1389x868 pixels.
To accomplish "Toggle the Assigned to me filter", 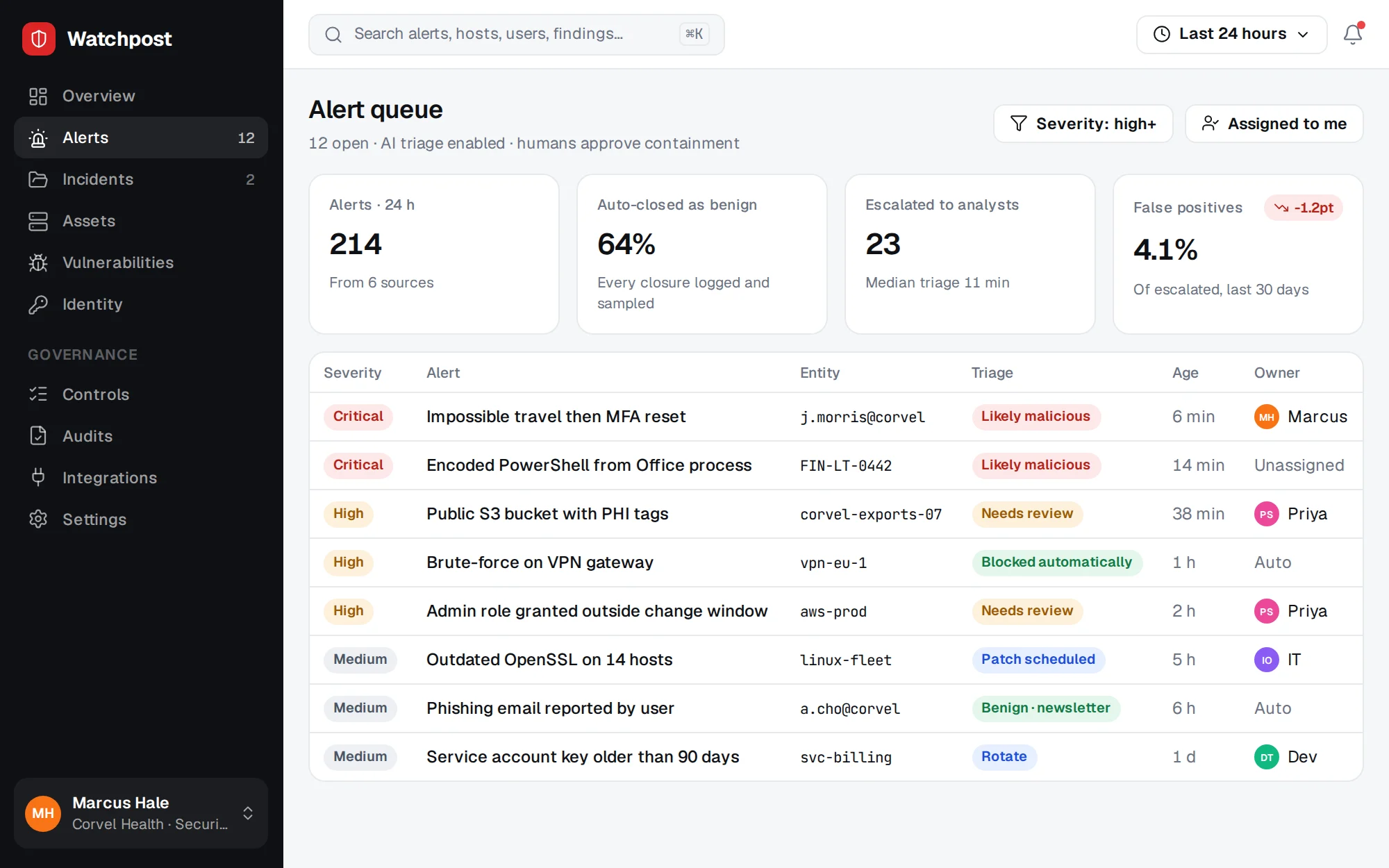I will (1274, 124).
